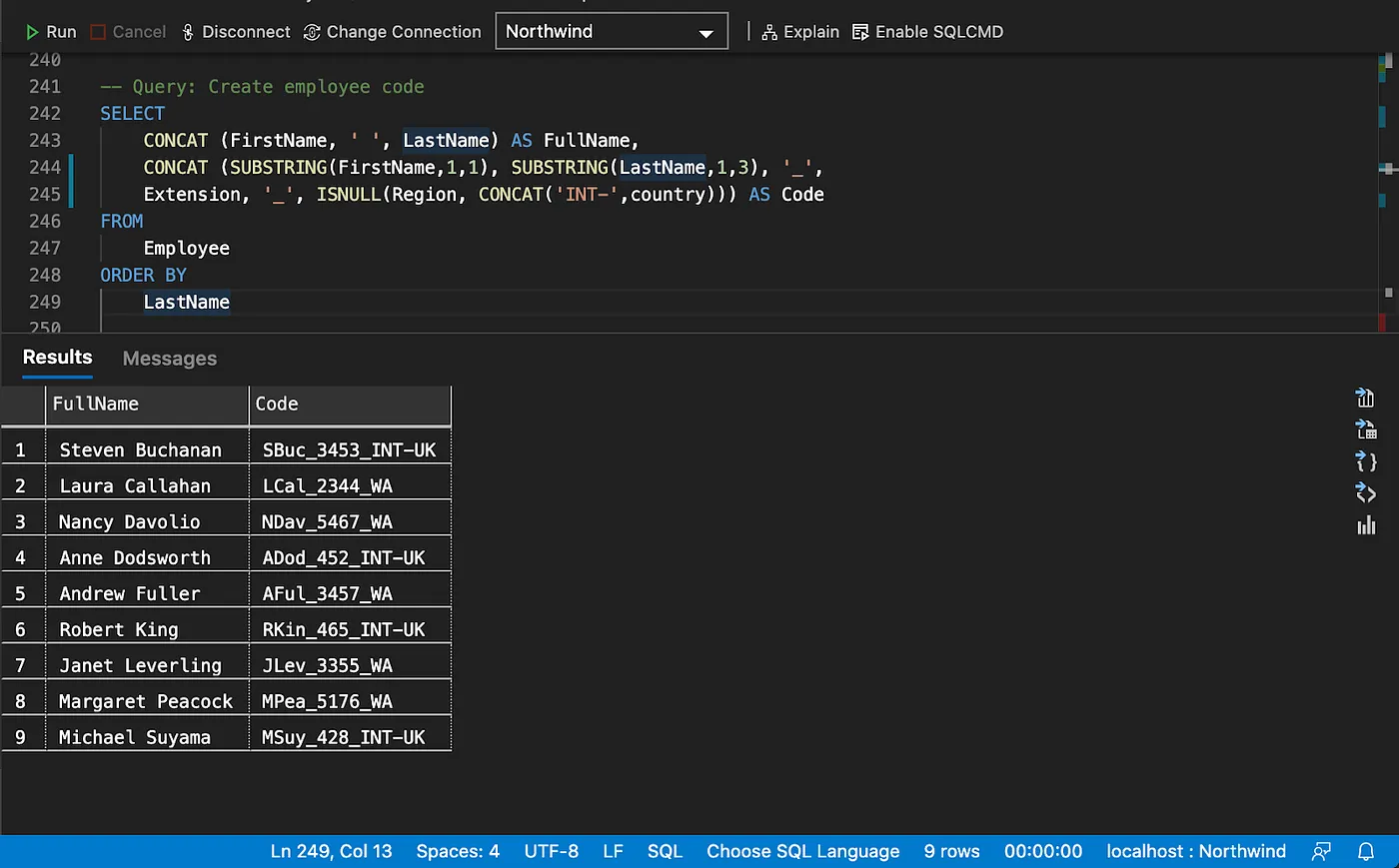The width and height of the screenshot is (1399, 868).
Task: Disconnect from the server
Action: coord(236,32)
